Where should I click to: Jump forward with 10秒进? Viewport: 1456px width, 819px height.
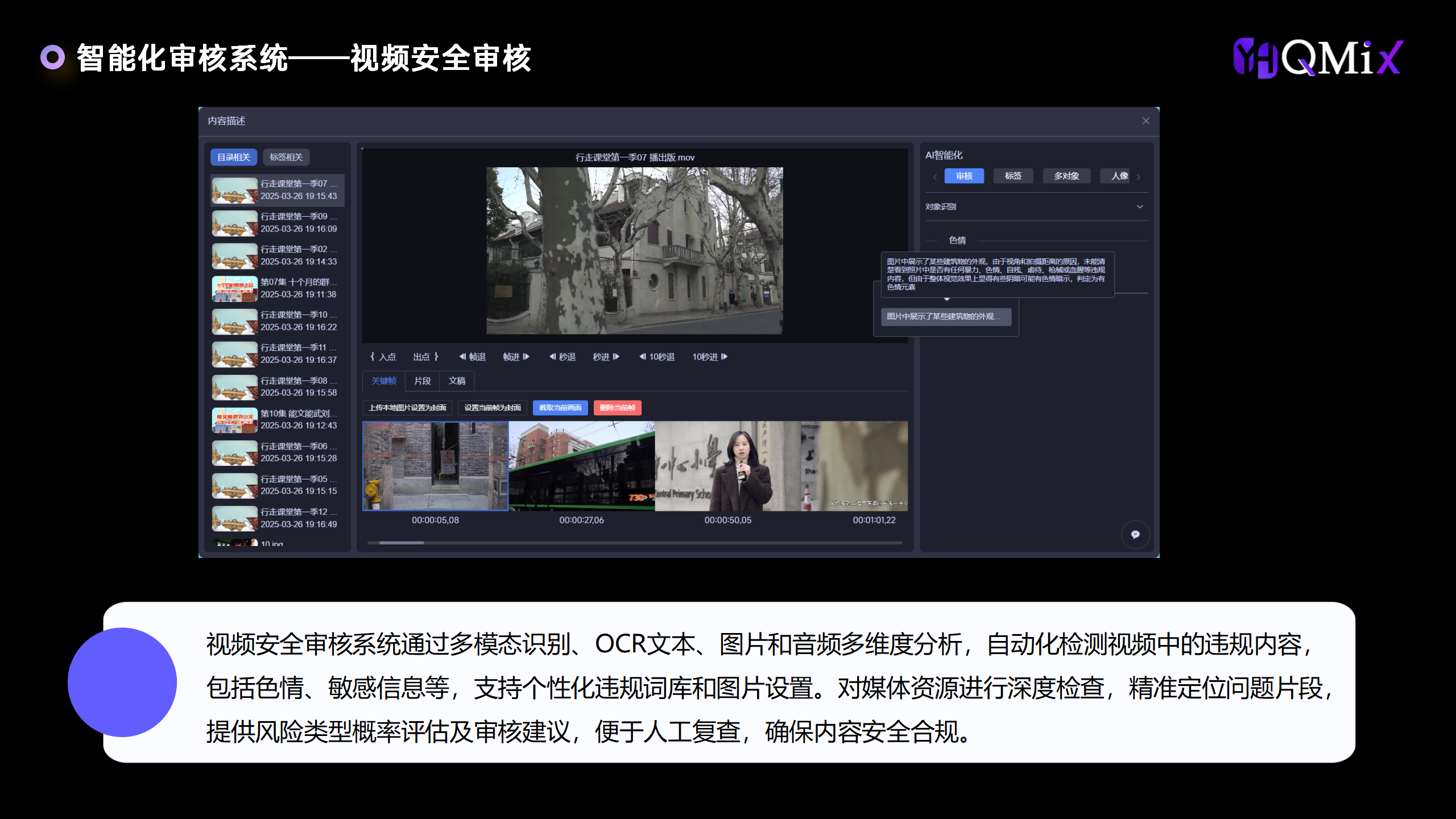point(710,357)
